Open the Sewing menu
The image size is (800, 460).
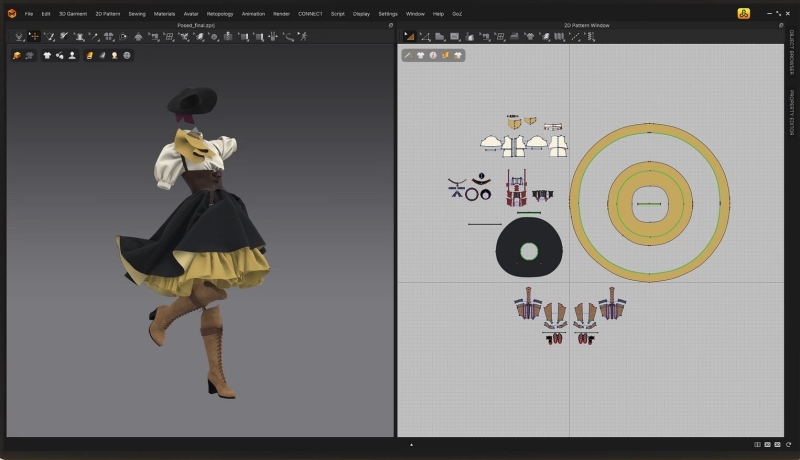point(136,13)
